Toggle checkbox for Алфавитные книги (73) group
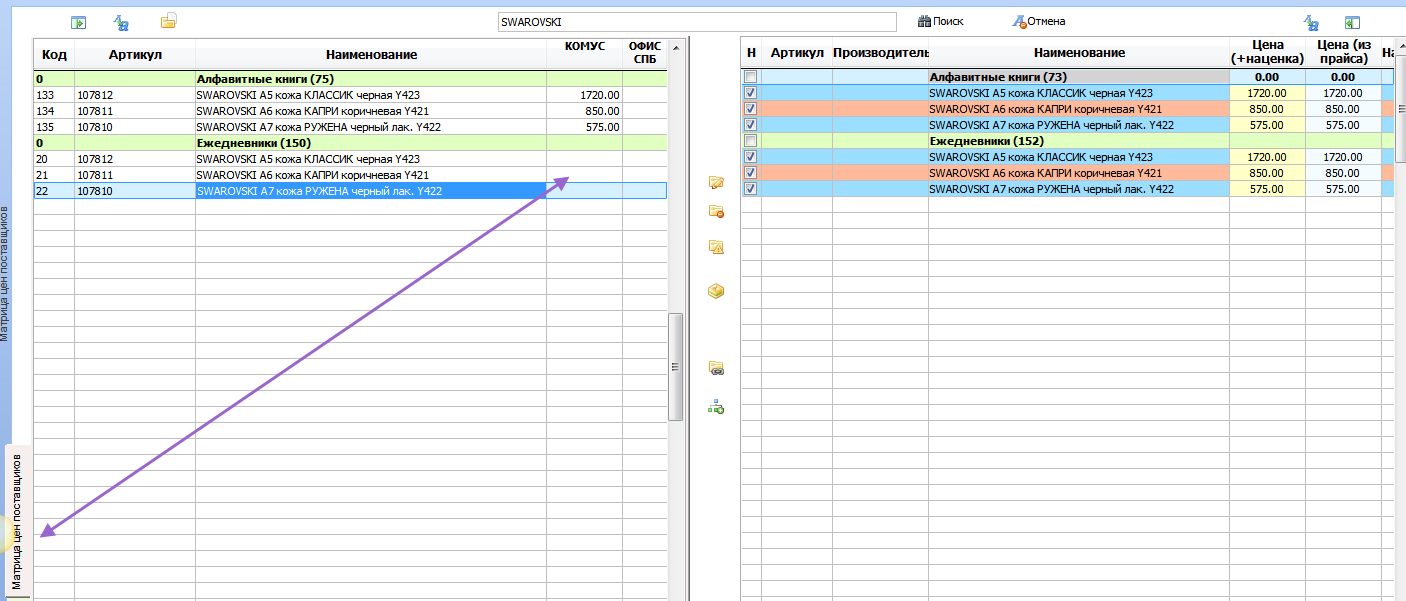Image resolution: width=1406 pixels, height=601 pixels. [751, 77]
